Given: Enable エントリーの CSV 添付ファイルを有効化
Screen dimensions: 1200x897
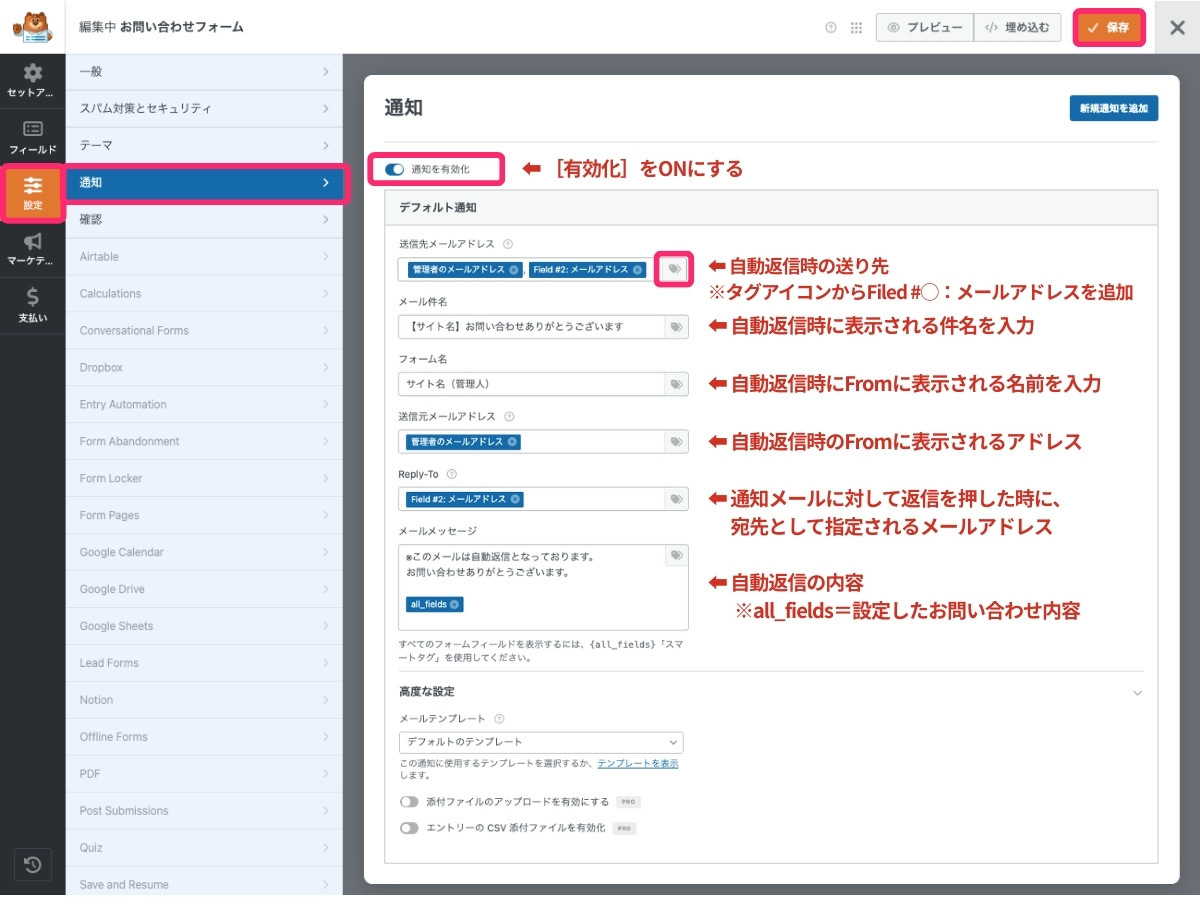Looking at the screenshot, I should click(x=409, y=828).
